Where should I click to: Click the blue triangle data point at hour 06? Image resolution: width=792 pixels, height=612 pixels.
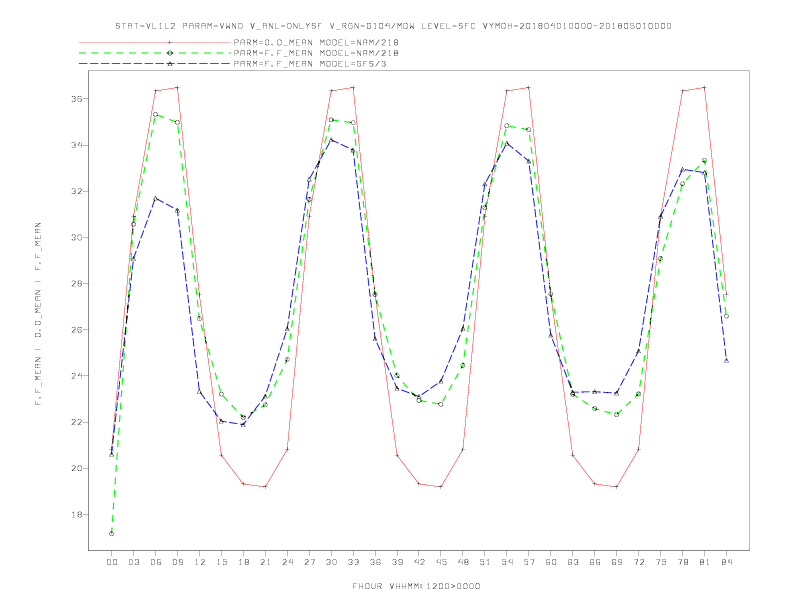(x=156, y=198)
